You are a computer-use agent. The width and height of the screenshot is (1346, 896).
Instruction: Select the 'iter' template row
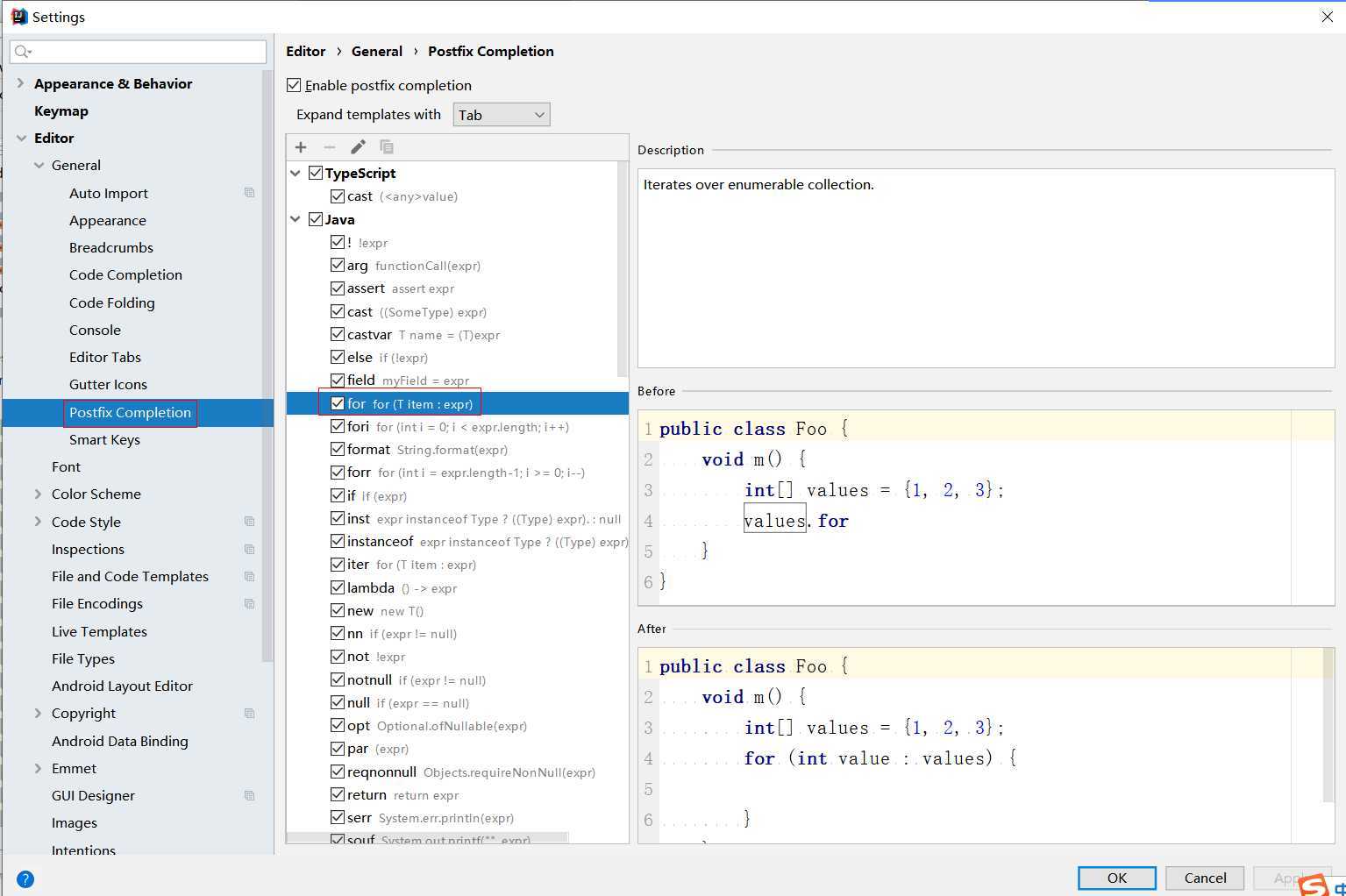[x=458, y=565]
